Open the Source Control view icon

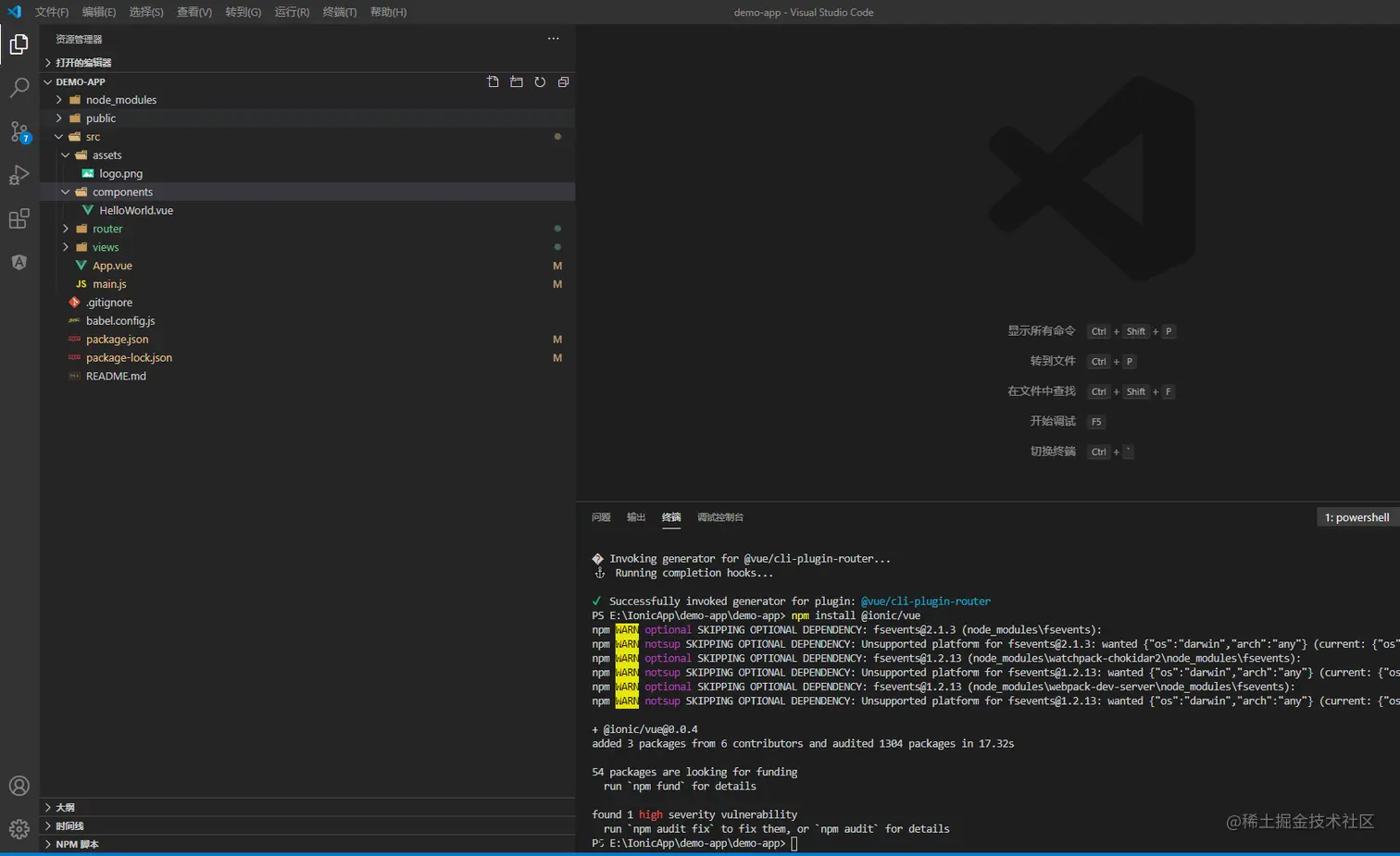coord(19,131)
